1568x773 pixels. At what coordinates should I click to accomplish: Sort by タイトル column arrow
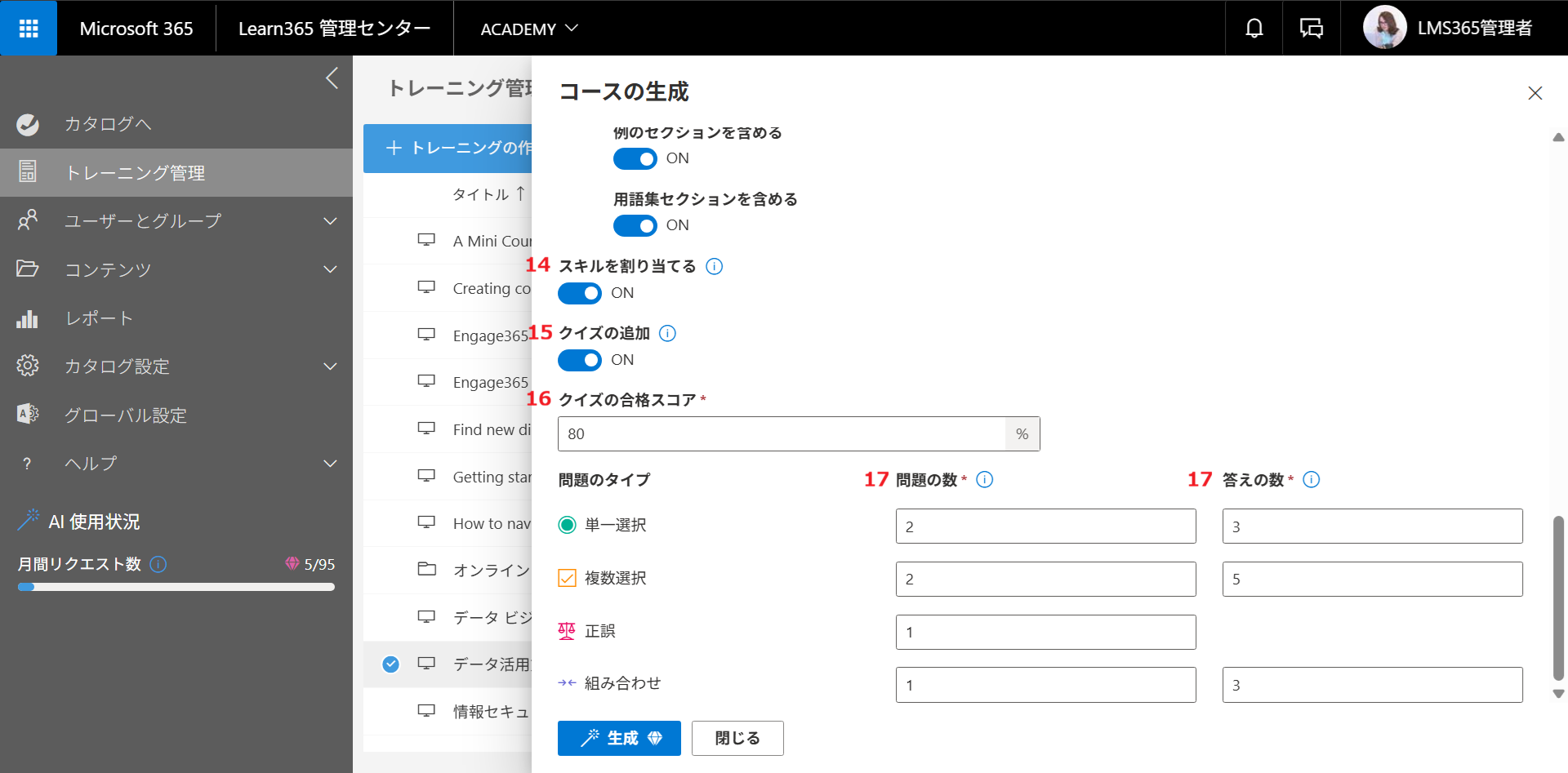pos(520,193)
